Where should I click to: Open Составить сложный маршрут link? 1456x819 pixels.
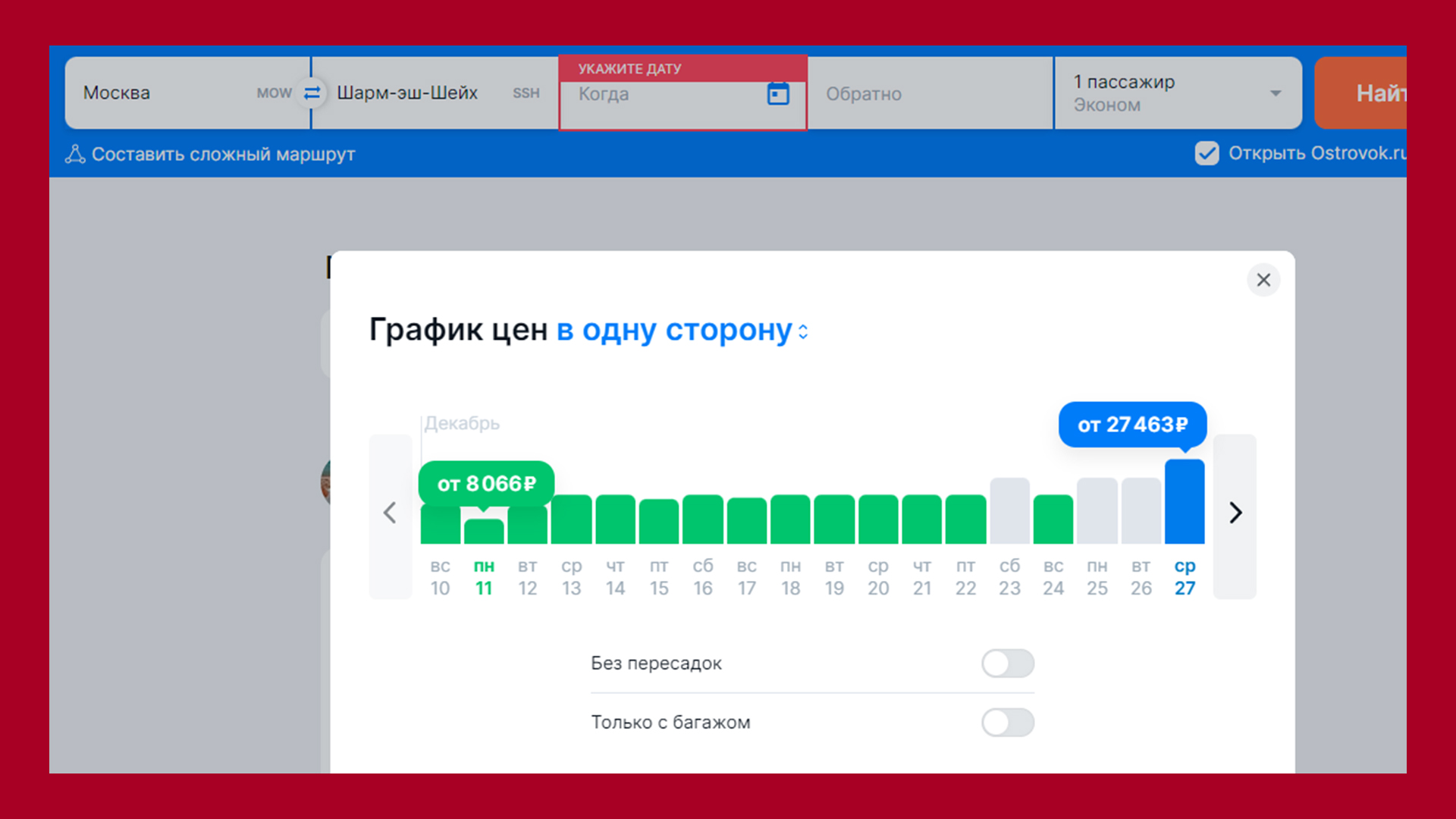point(223,154)
